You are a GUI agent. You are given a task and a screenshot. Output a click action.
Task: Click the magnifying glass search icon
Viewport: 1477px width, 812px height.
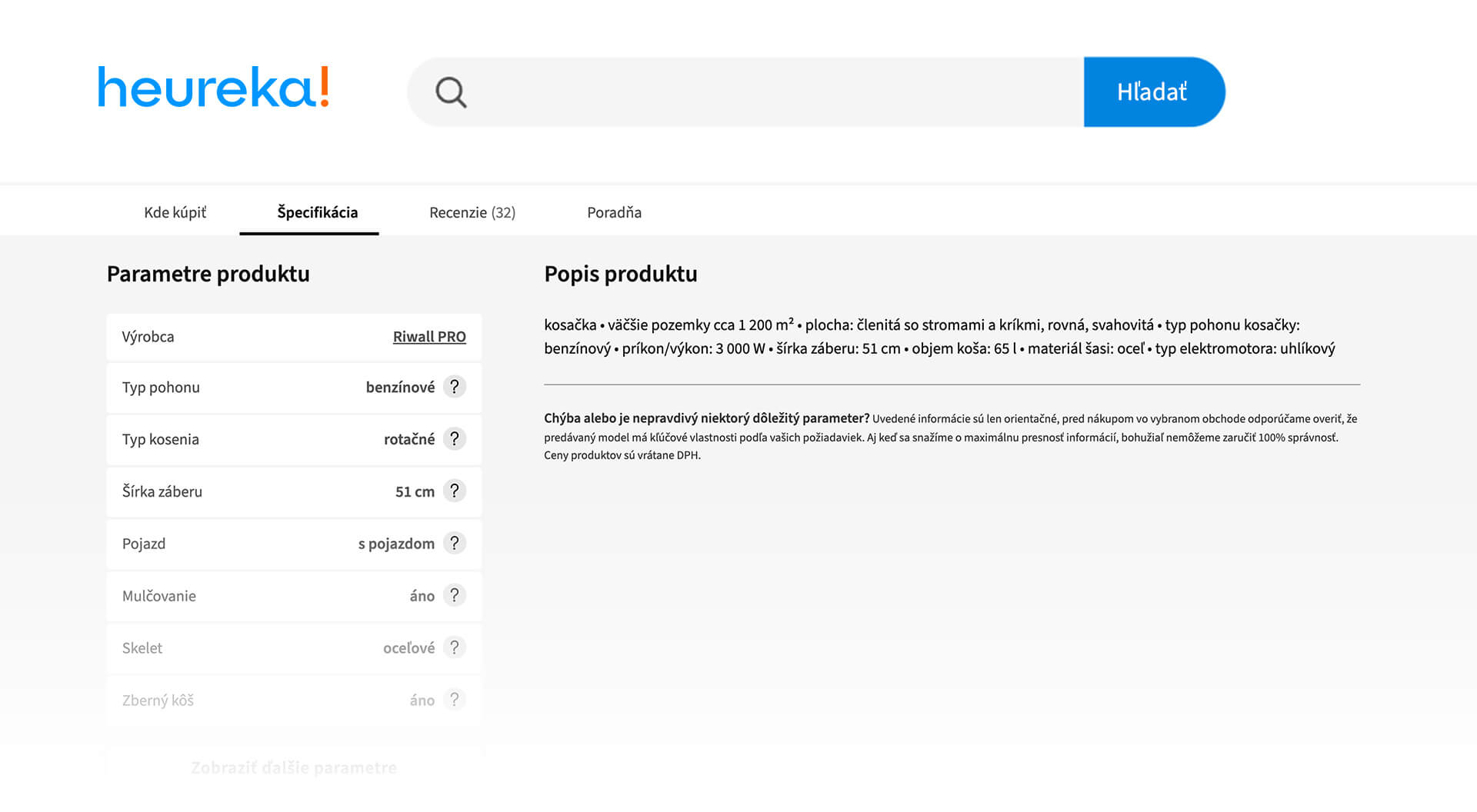point(451,92)
